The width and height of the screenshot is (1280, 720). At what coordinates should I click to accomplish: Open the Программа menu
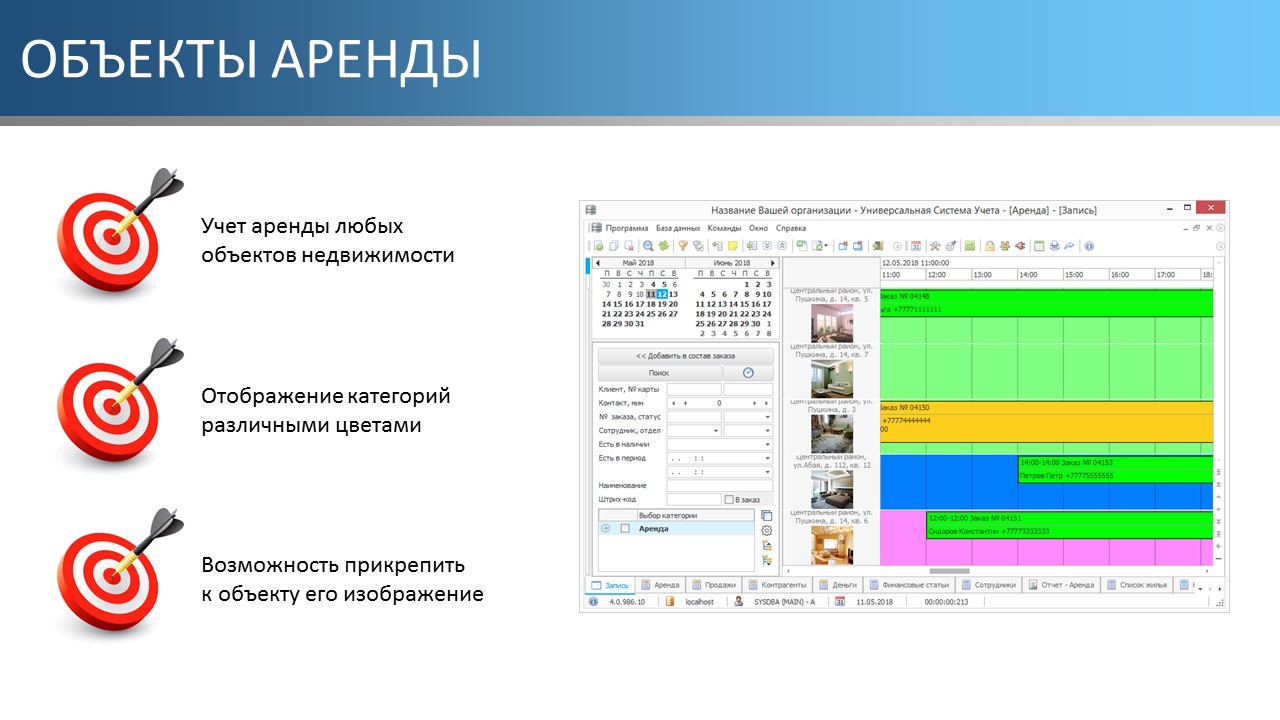tap(626, 228)
